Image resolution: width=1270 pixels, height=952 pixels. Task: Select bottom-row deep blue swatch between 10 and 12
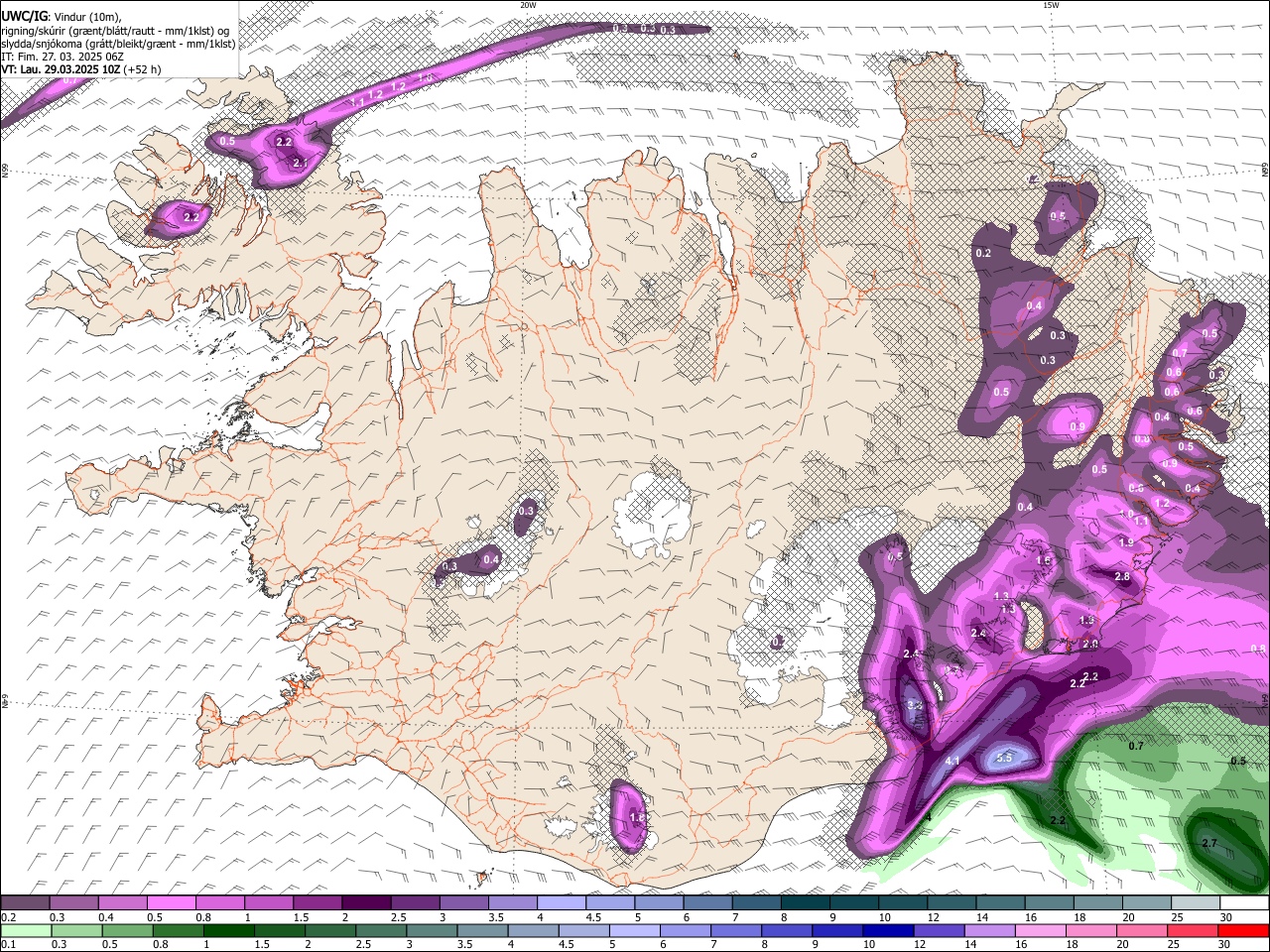(x=886, y=930)
